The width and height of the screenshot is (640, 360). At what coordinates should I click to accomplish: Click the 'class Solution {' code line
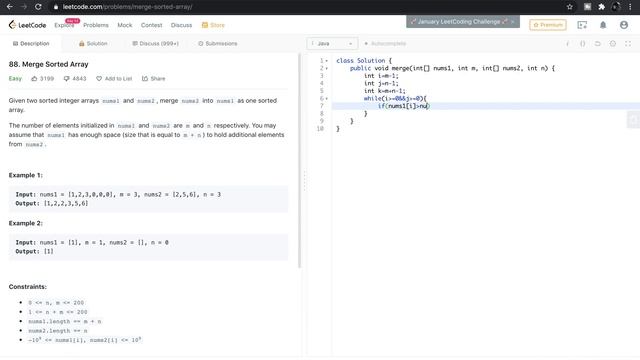364,60
